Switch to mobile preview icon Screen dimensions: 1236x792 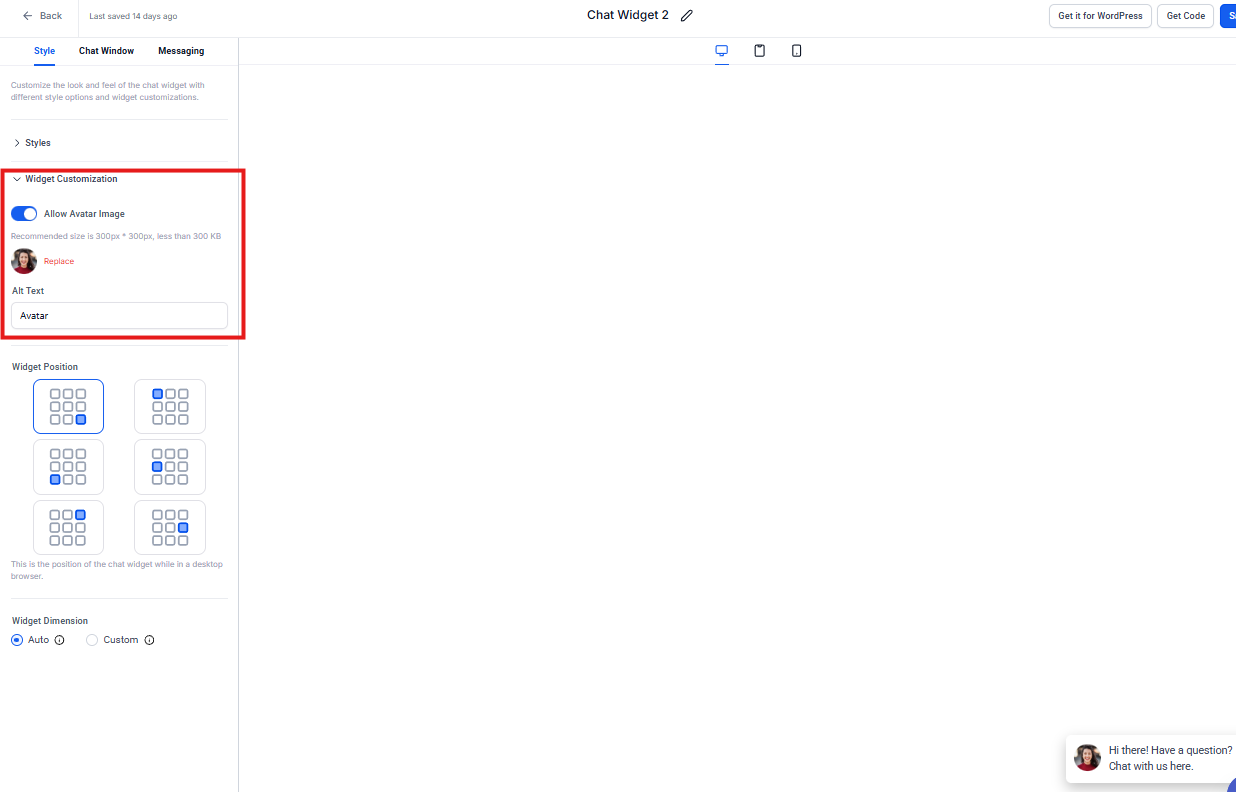tap(796, 51)
